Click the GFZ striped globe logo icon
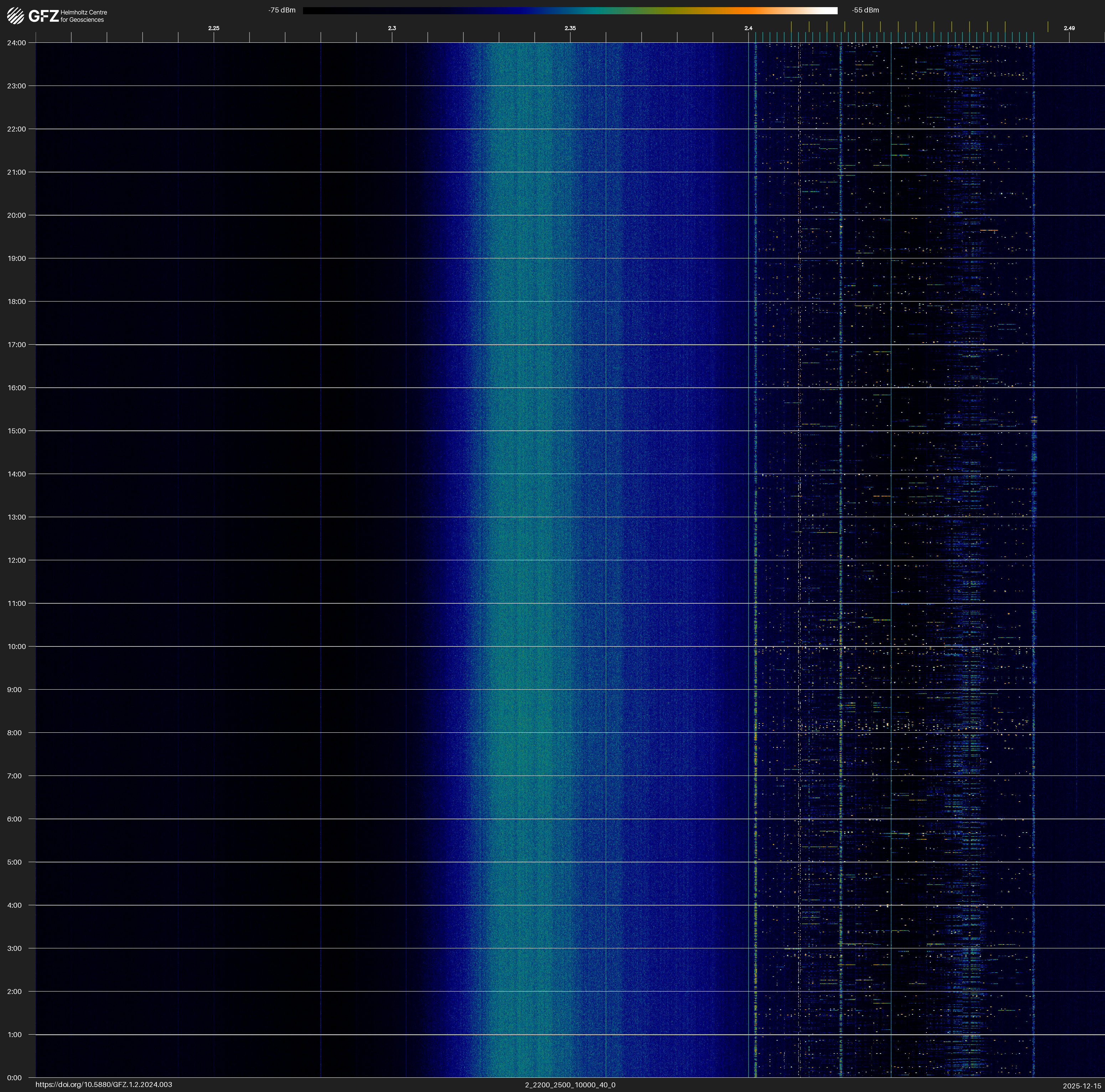The width and height of the screenshot is (1105, 1092). pos(15,16)
